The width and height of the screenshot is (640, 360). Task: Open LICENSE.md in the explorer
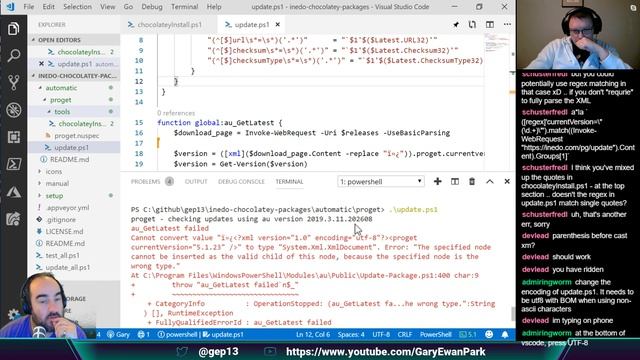click(x=64, y=231)
